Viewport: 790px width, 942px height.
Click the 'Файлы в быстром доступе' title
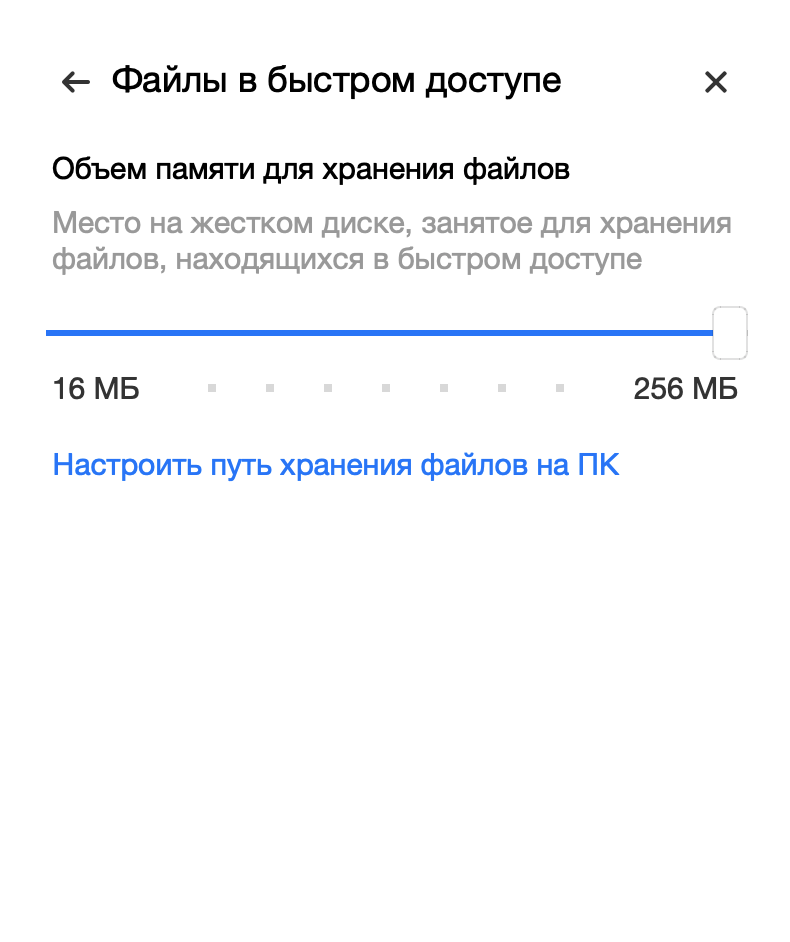(x=336, y=81)
